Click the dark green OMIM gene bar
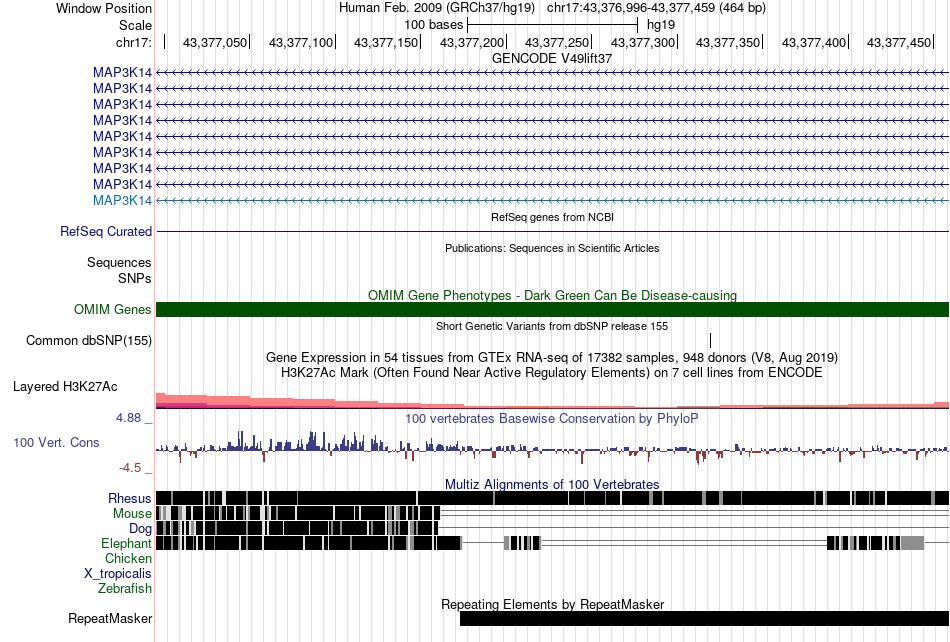Screen dimensions: 950x642 click(552, 309)
